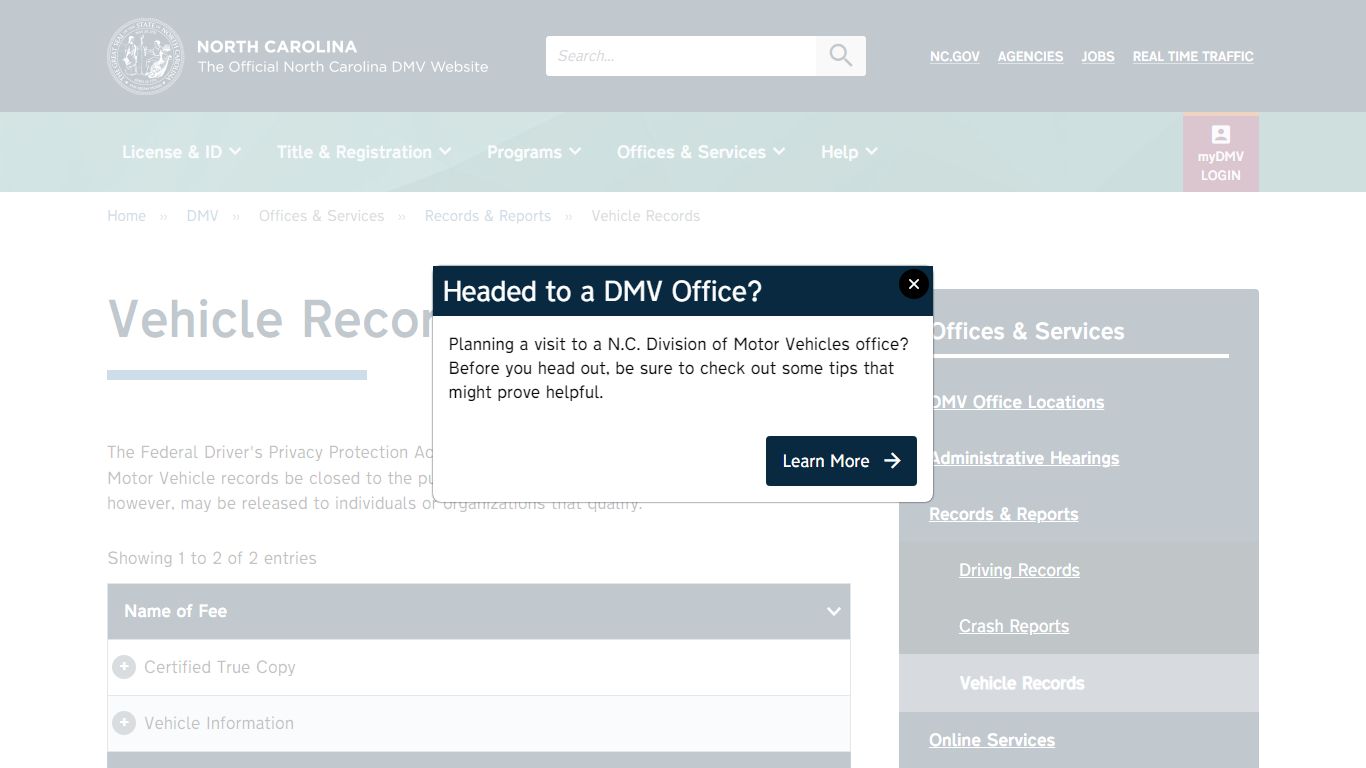
Task: Click the Learn More button
Action: point(841,461)
